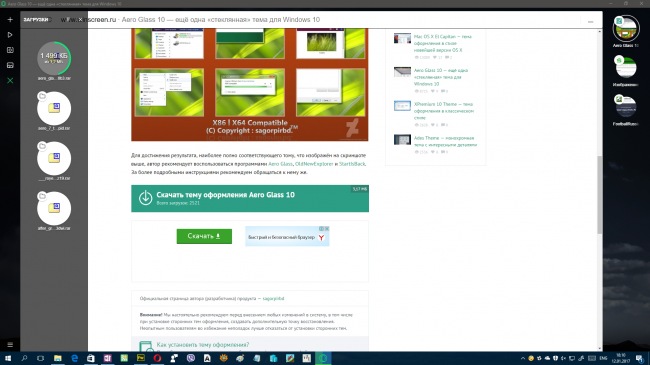Open the snapshot tool in the sidebar
This screenshot has height=365, width=650.
point(10,50)
